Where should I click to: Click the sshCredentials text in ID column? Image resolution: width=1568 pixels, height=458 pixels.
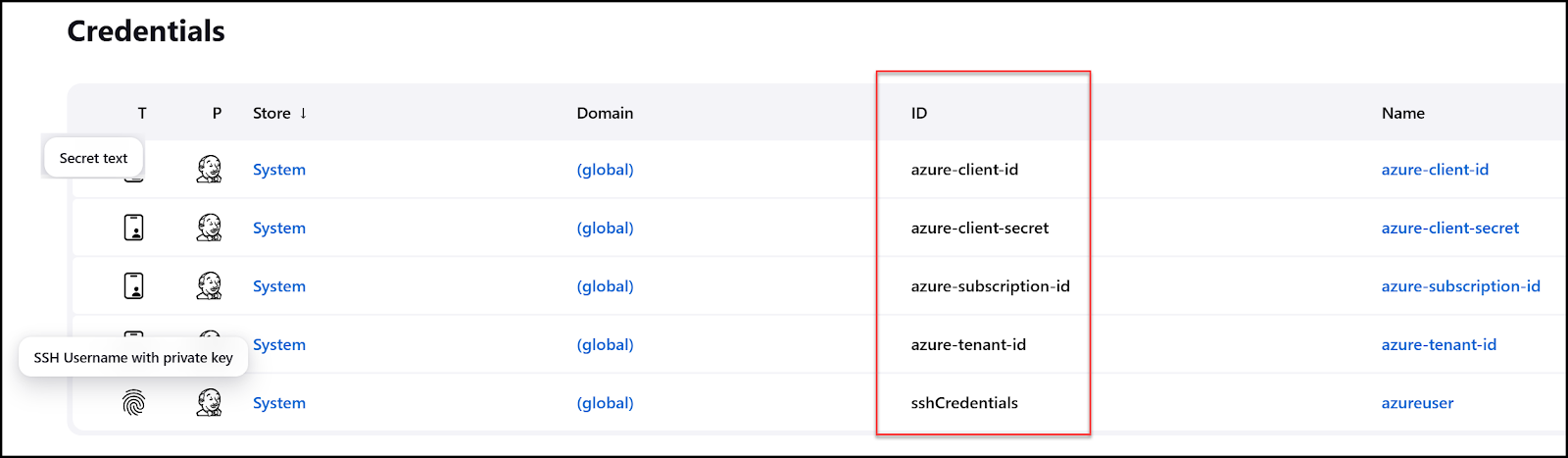(x=964, y=403)
